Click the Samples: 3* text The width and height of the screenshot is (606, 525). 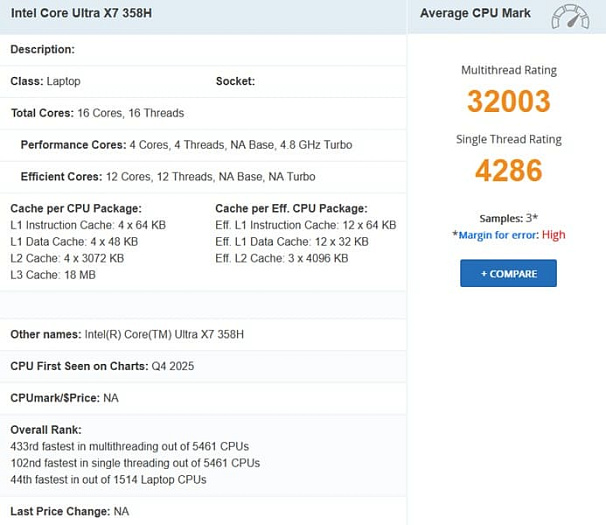coord(509,218)
